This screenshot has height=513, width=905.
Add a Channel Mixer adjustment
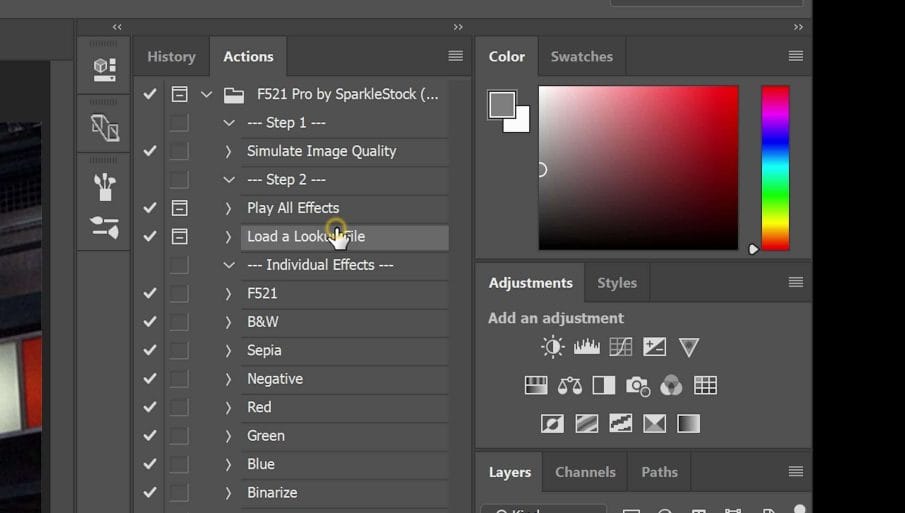point(671,386)
